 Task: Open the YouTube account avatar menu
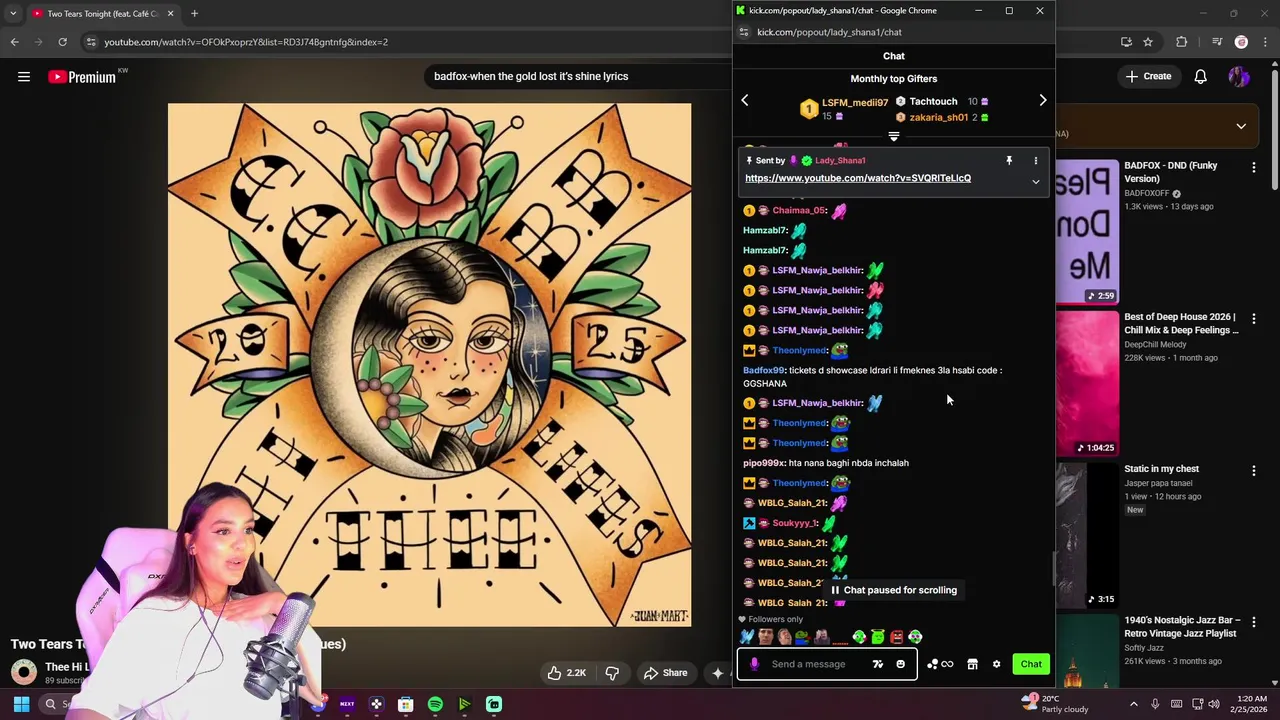click(x=1239, y=77)
